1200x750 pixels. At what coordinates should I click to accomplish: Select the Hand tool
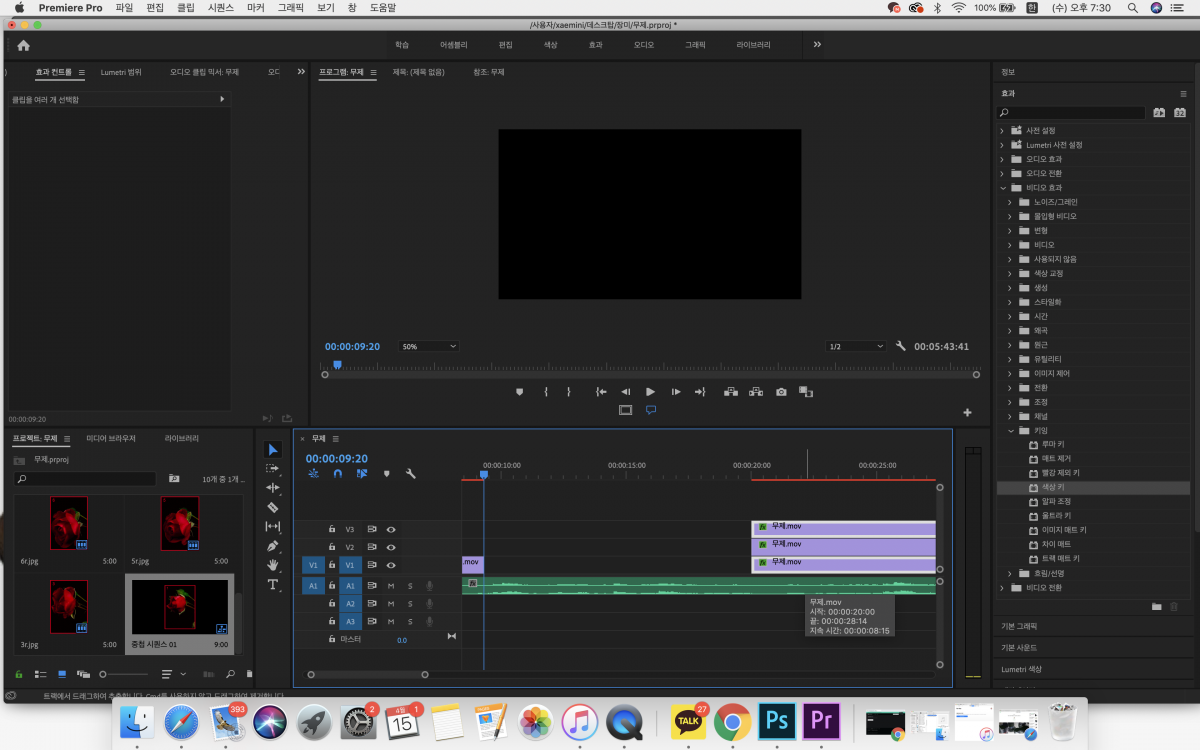(x=273, y=565)
